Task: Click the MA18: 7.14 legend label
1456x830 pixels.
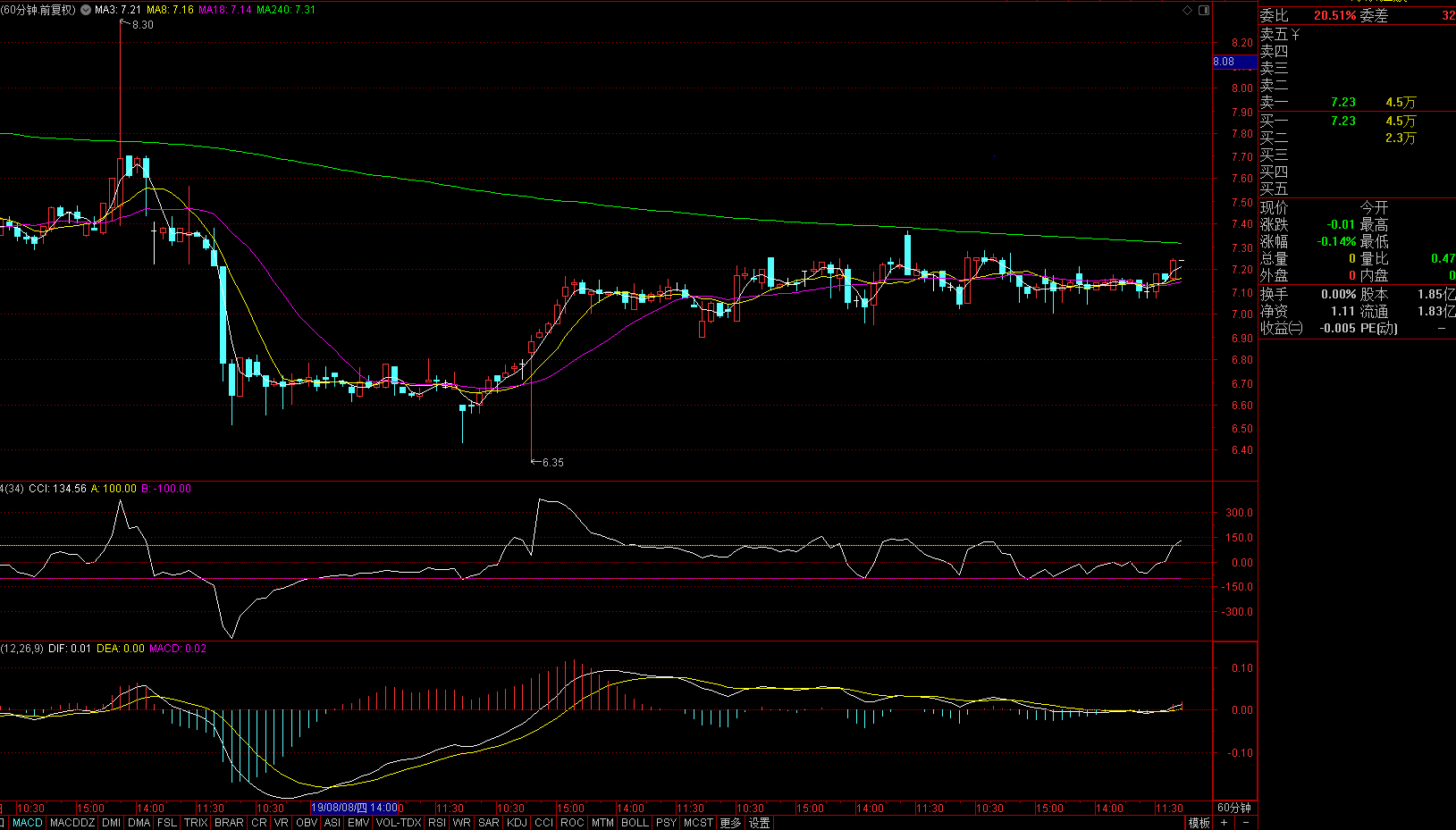Action: click(225, 10)
